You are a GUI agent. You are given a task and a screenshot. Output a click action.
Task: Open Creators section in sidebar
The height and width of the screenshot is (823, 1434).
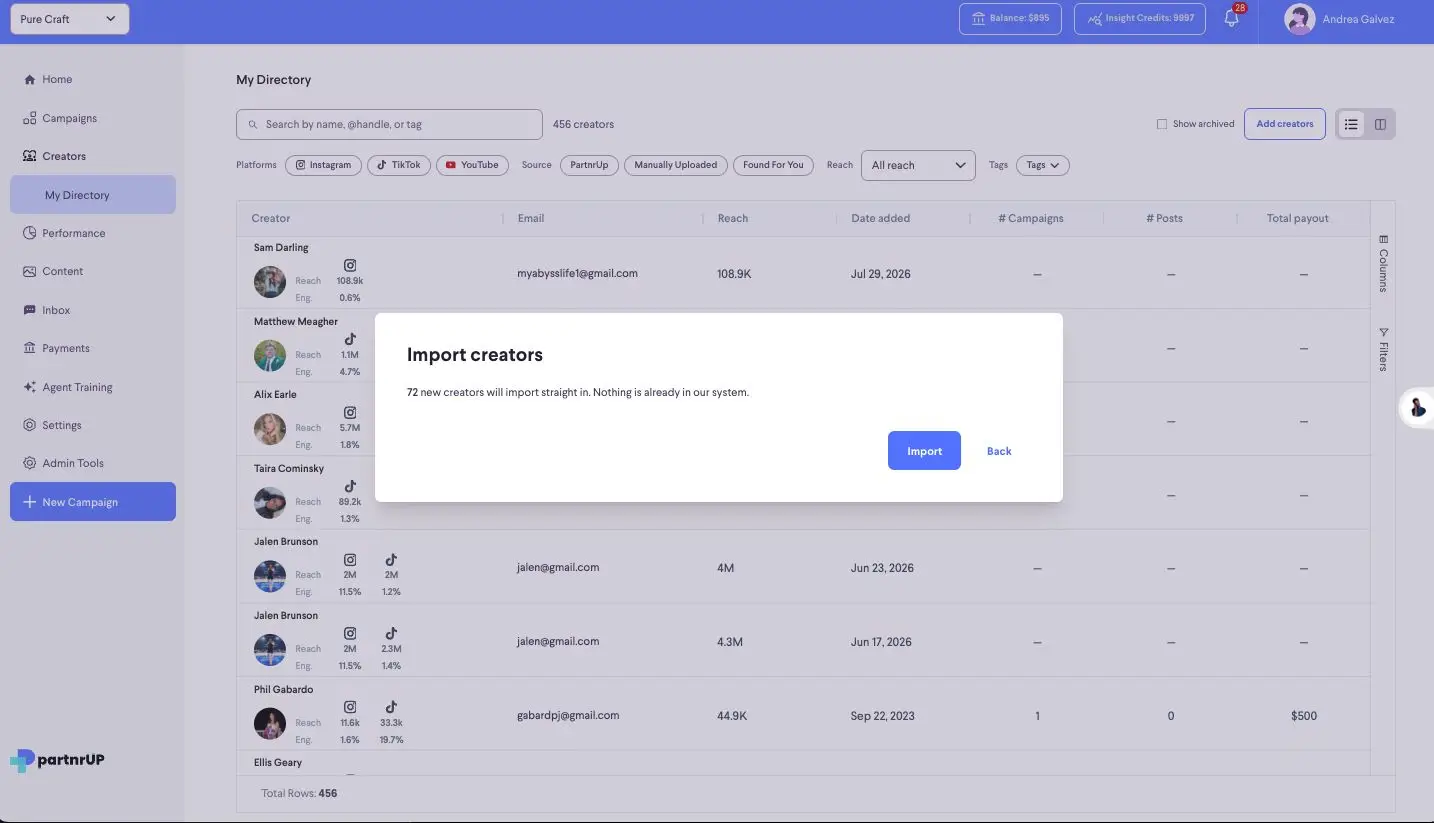click(x=64, y=156)
